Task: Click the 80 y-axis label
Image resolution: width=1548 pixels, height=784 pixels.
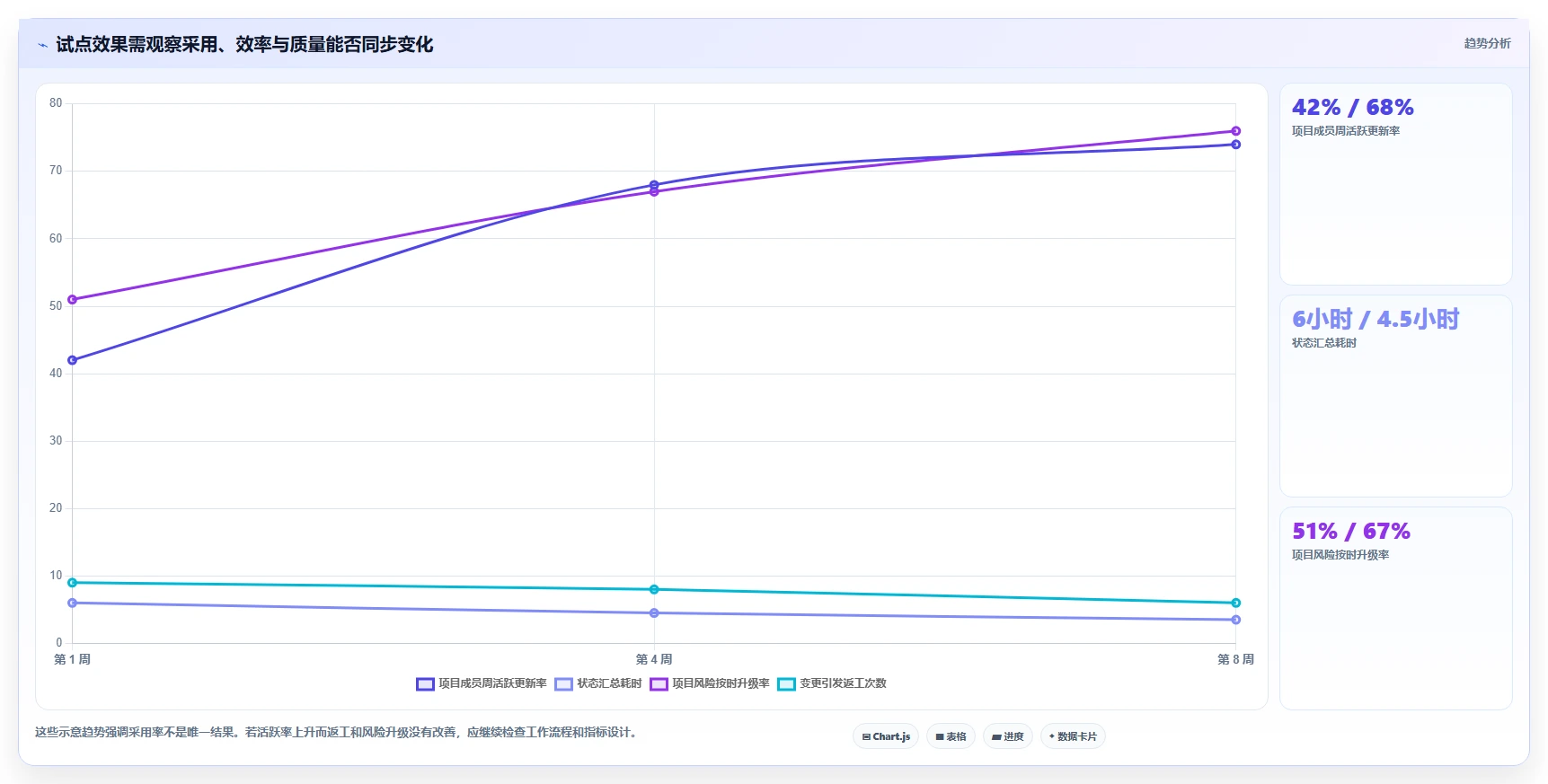Action: pos(56,103)
